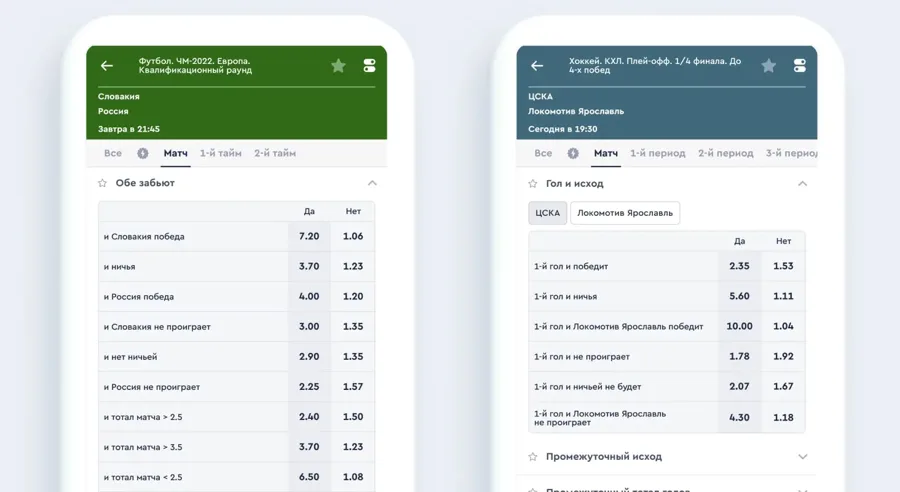
Task: Select the 'Все' tab in hockey match
Action: tap(543, 153)
